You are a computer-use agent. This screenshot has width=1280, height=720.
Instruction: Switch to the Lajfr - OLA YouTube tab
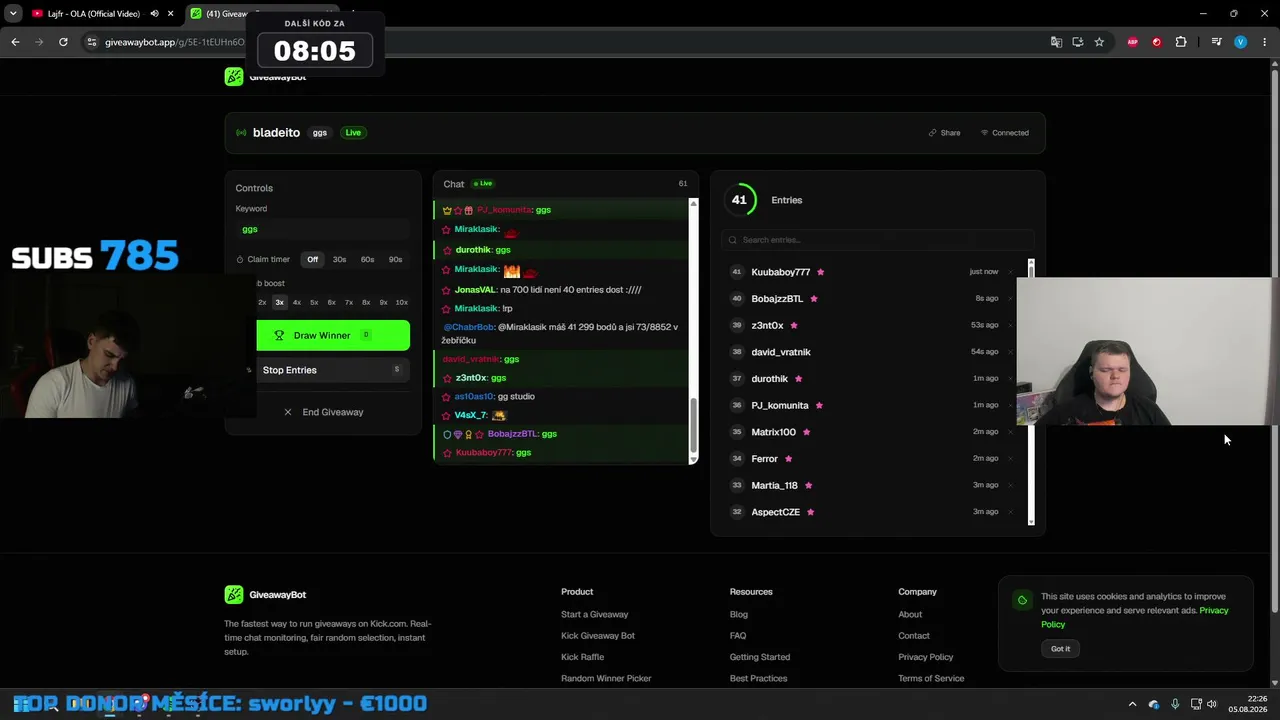(94, 14)
